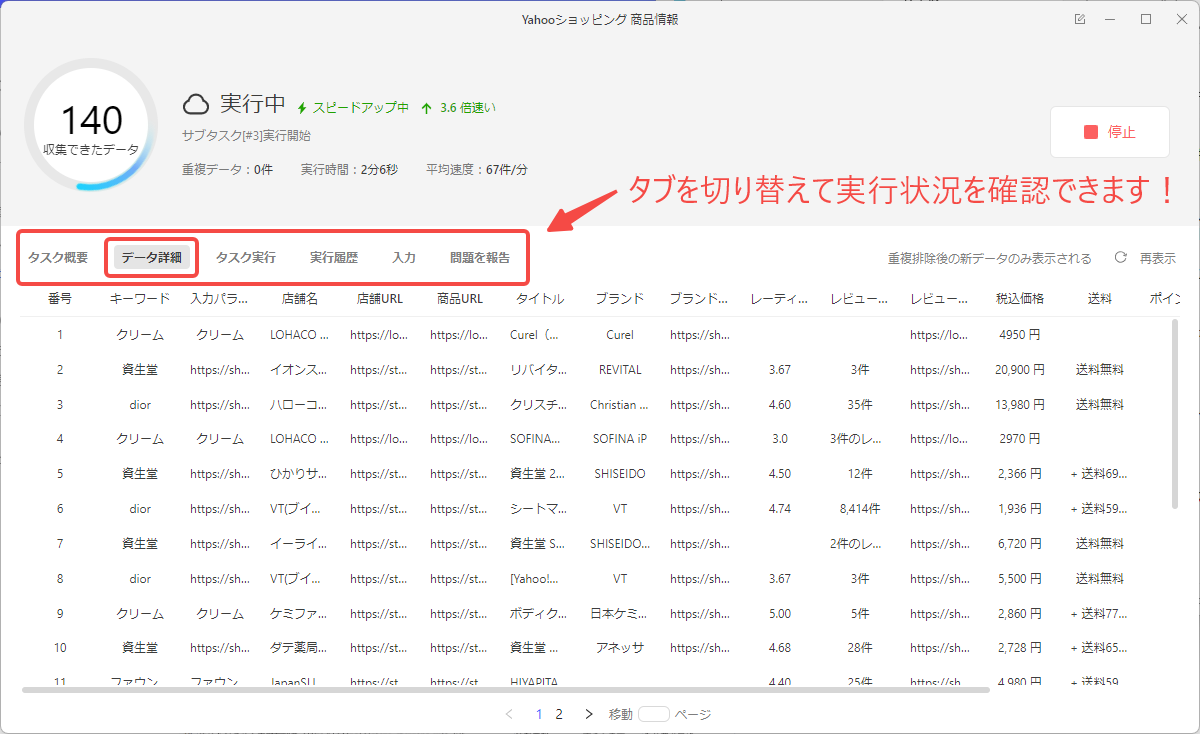Click the page number input box
The image size is (1200, 734).
coord(653,714)
